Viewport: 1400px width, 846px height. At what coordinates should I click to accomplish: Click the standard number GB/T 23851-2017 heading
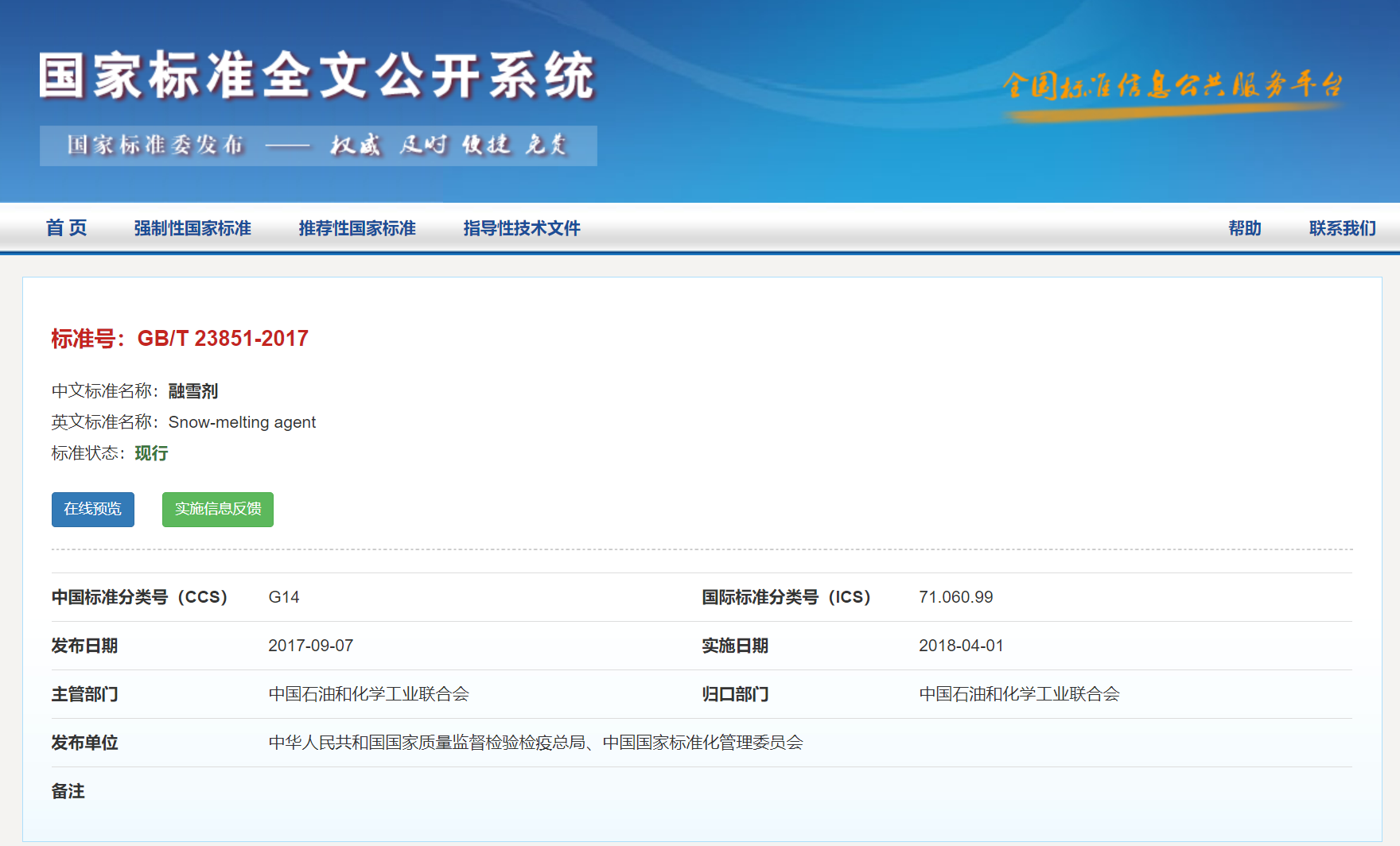click(180, 339)
